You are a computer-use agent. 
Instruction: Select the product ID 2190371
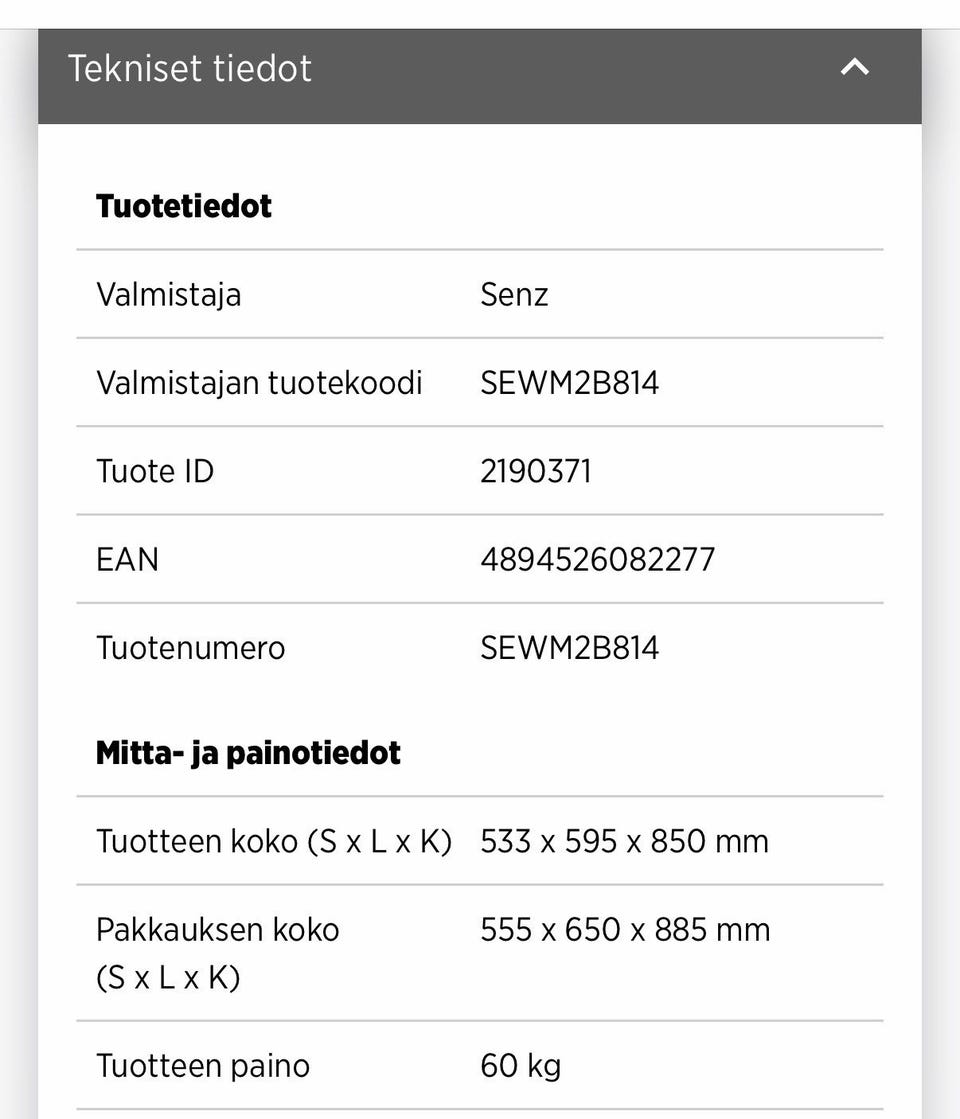click(x=536, y=471)
